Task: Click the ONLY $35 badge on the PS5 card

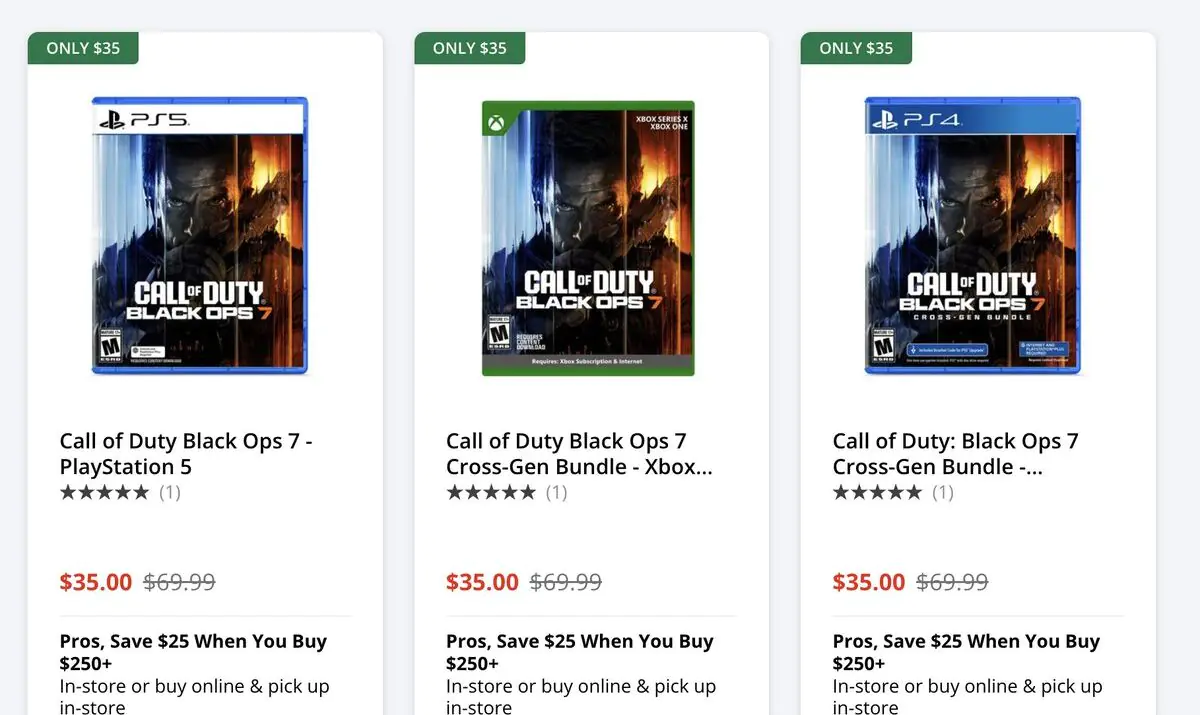Action: [83, 47]
